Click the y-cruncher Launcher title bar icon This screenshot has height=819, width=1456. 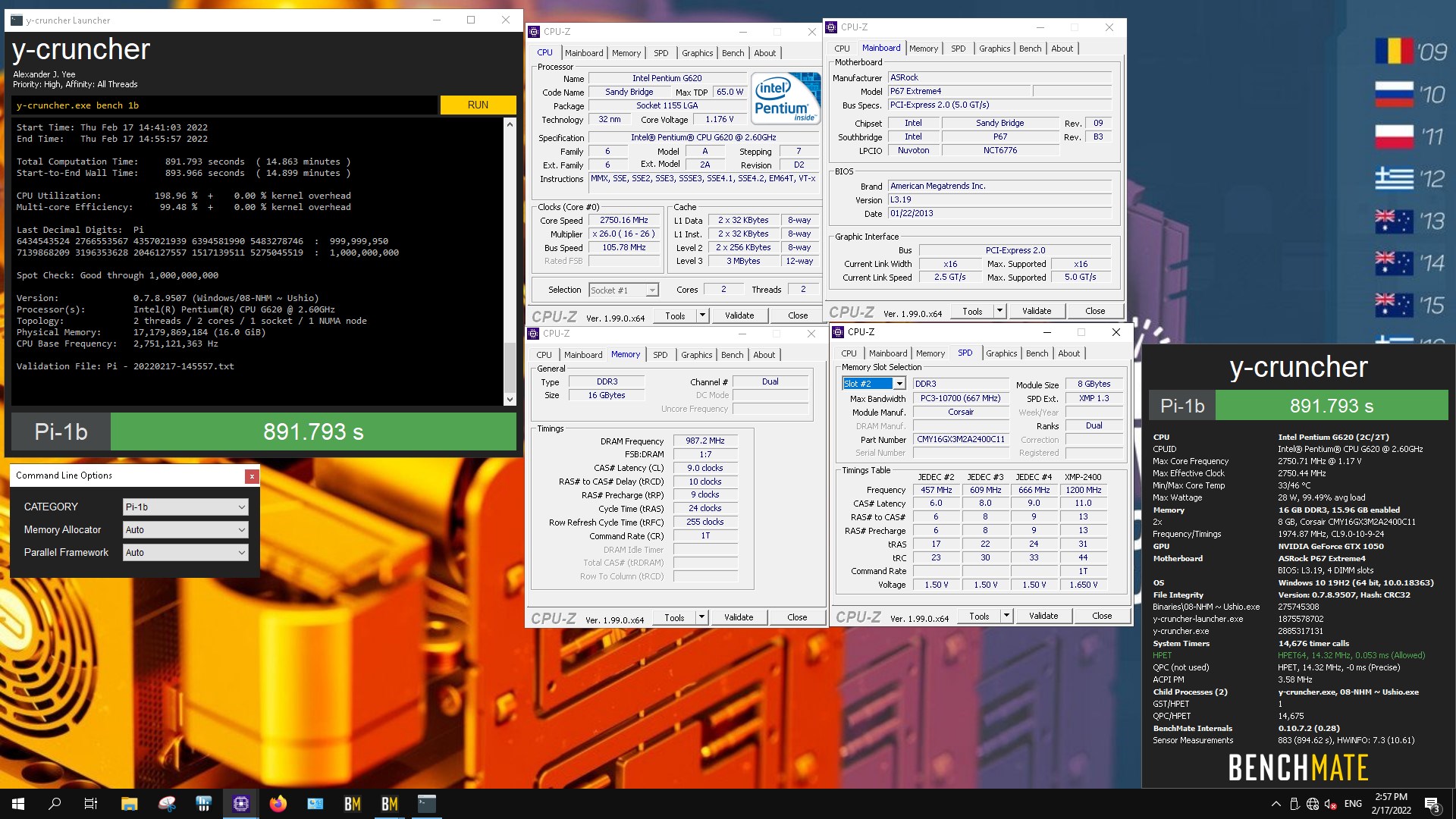pos(17,20)
